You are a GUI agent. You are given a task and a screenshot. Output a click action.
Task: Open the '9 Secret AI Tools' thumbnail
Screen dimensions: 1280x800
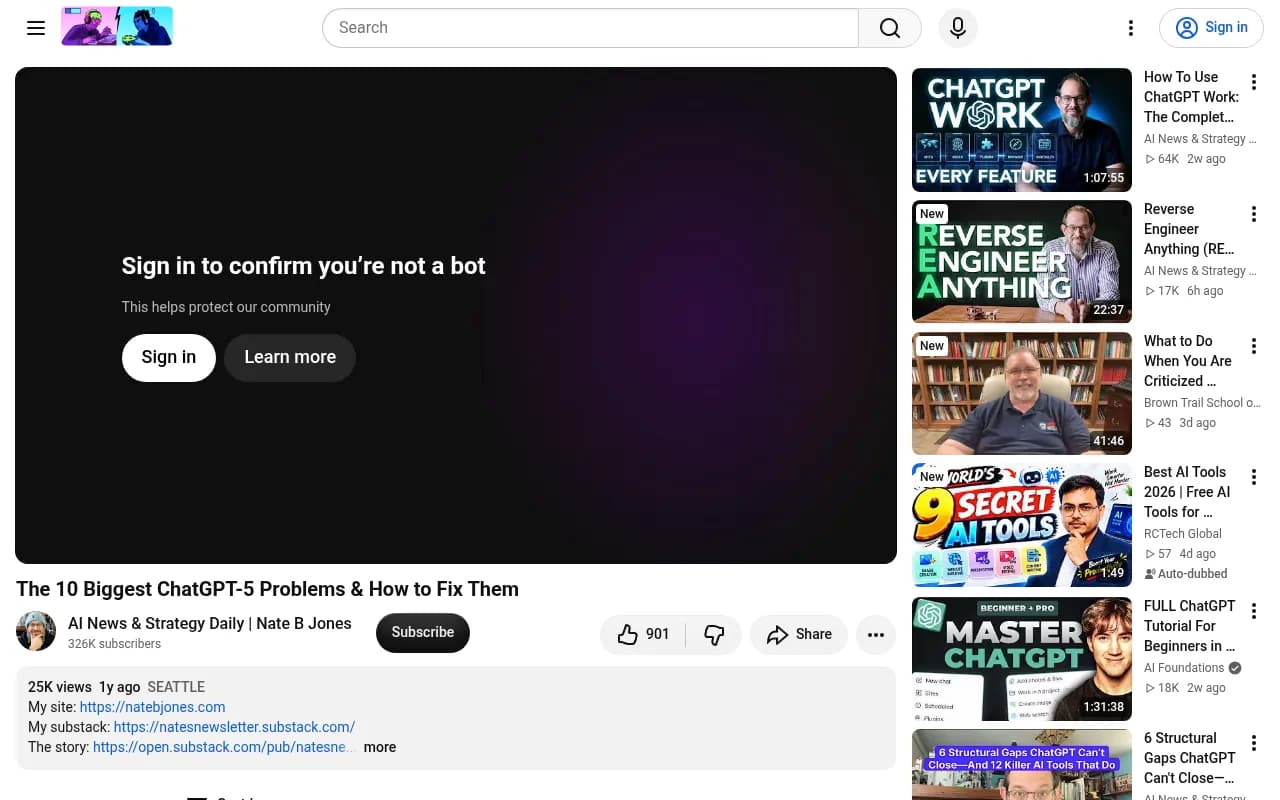[1022, 525]
